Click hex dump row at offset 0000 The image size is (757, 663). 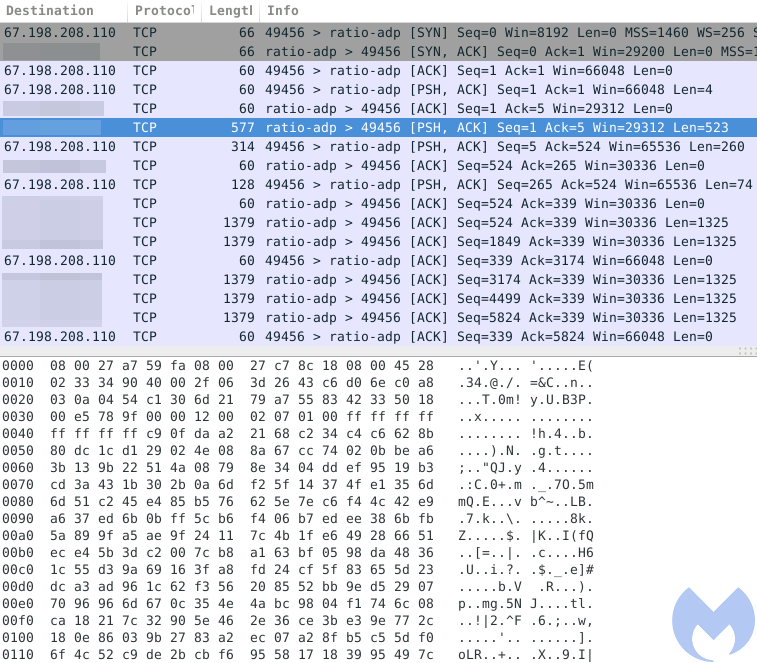click(298, 366)
